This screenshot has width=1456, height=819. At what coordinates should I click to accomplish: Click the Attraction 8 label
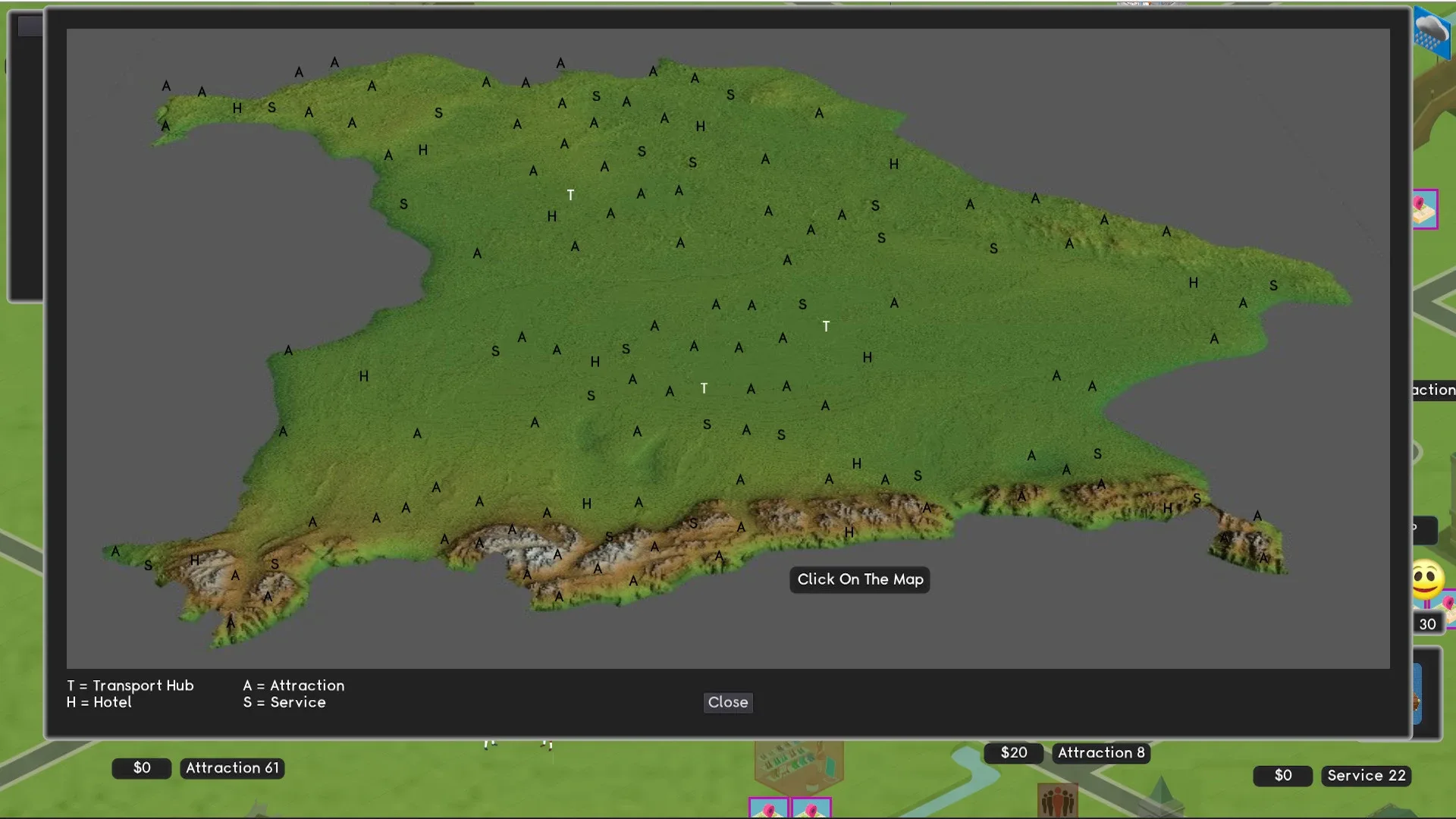pos(1100,753)
